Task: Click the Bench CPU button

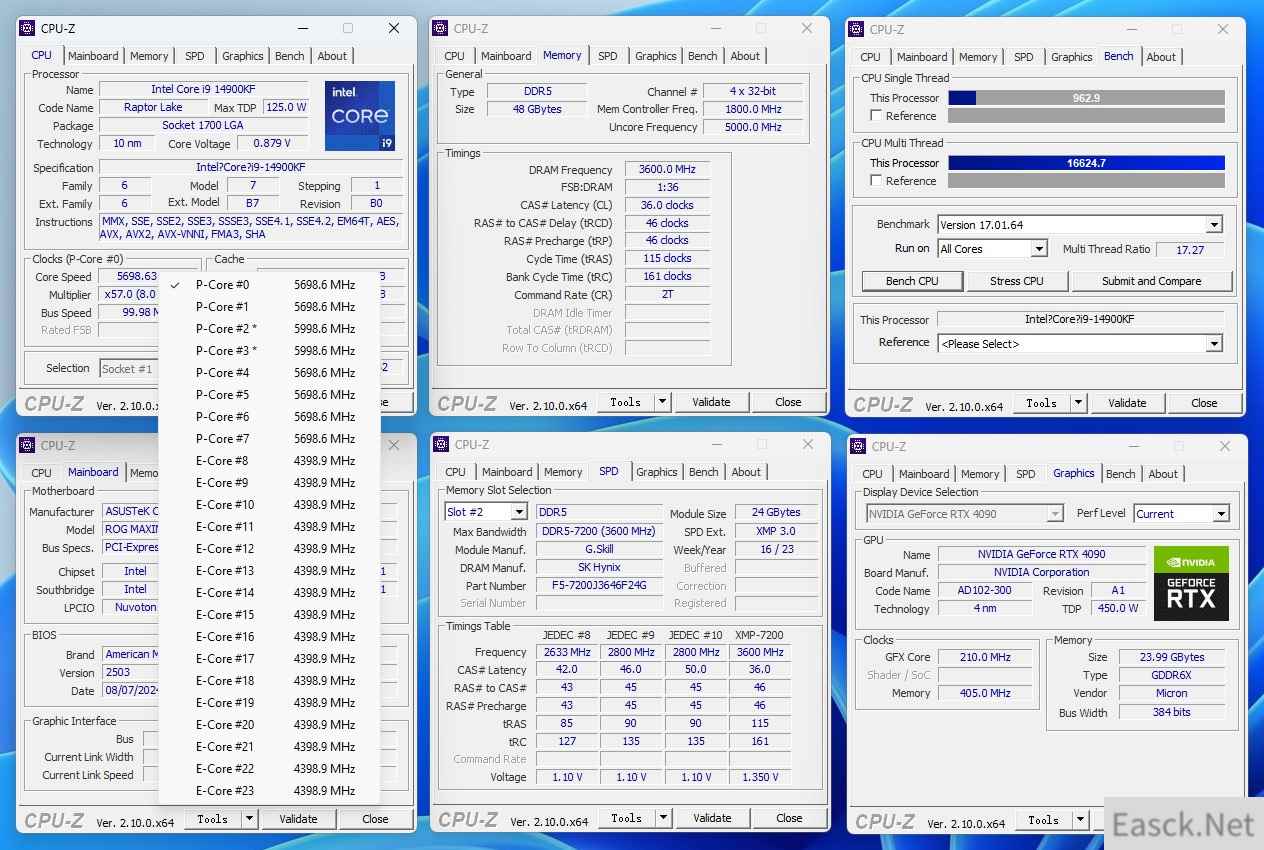Action: 912,281
